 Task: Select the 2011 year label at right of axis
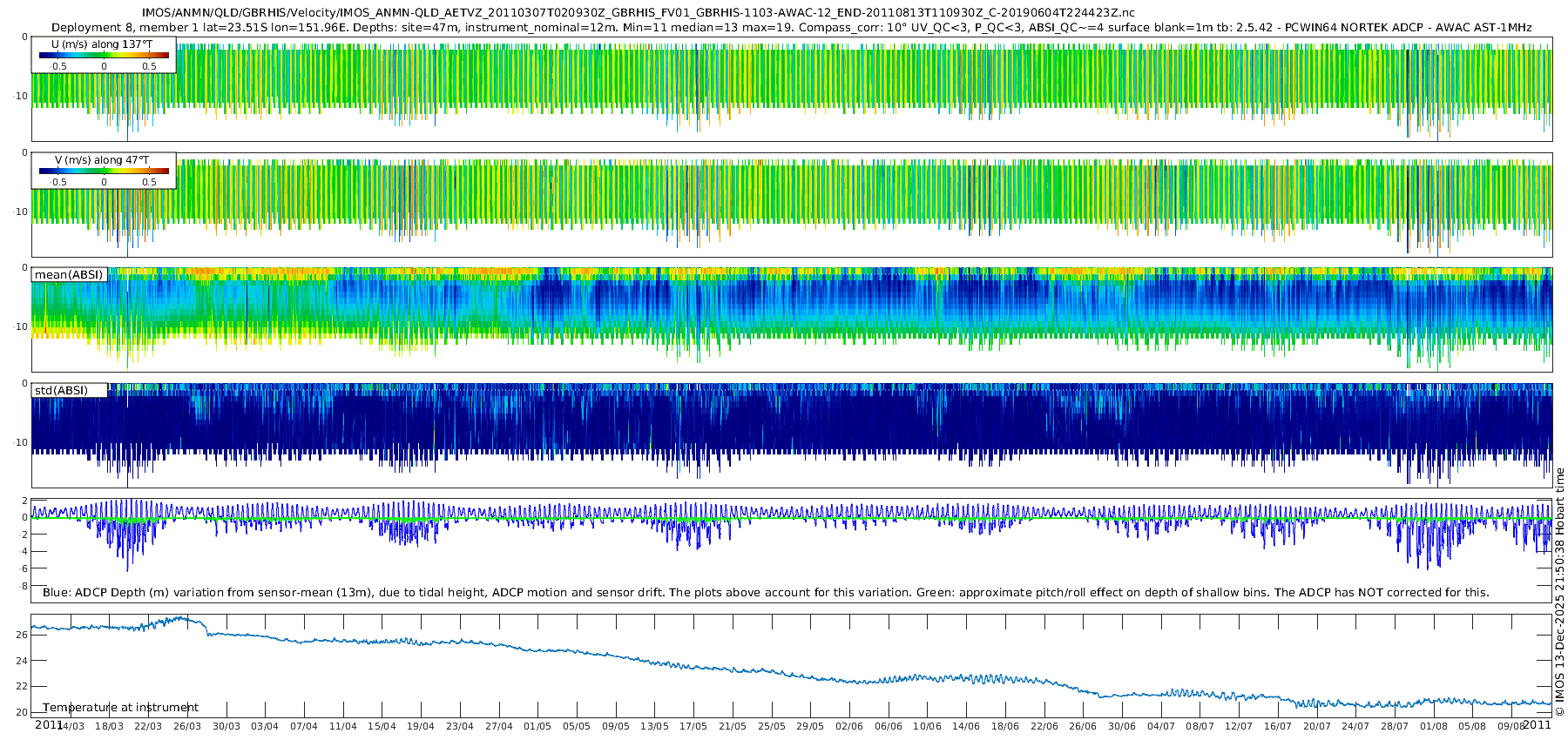coord(1537,724)
